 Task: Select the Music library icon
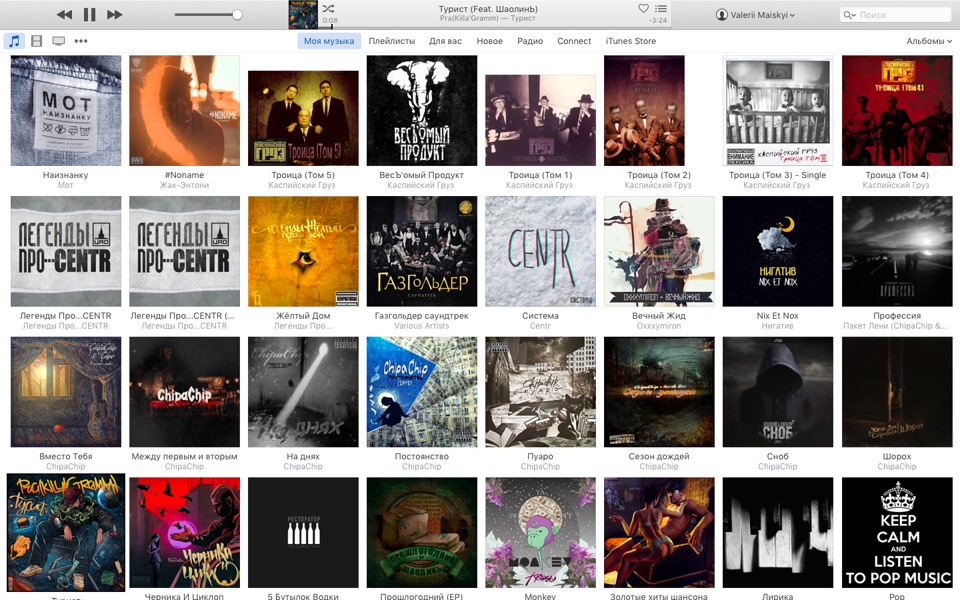coord(14,41)
